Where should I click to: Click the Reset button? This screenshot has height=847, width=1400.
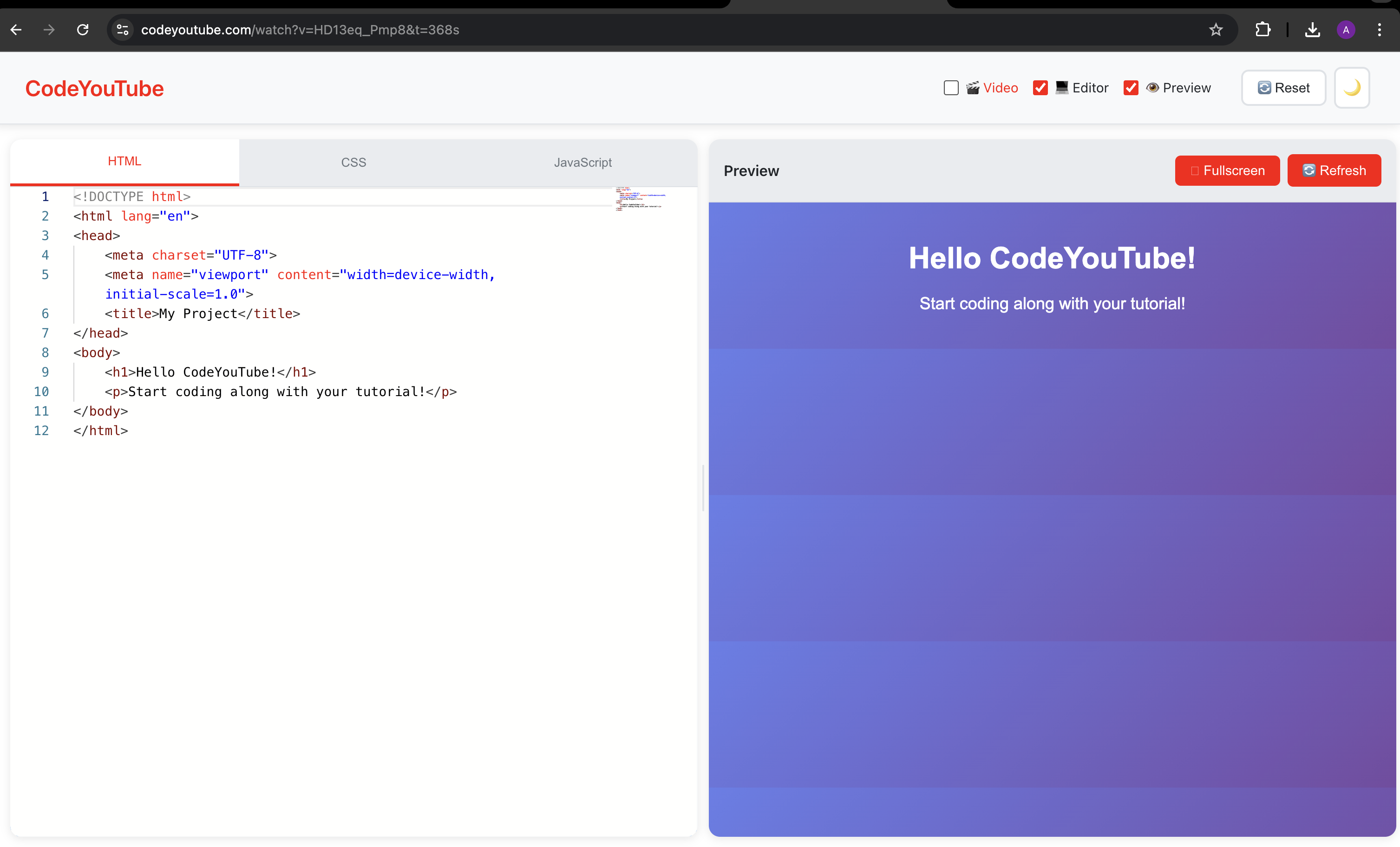(1283, 88)
